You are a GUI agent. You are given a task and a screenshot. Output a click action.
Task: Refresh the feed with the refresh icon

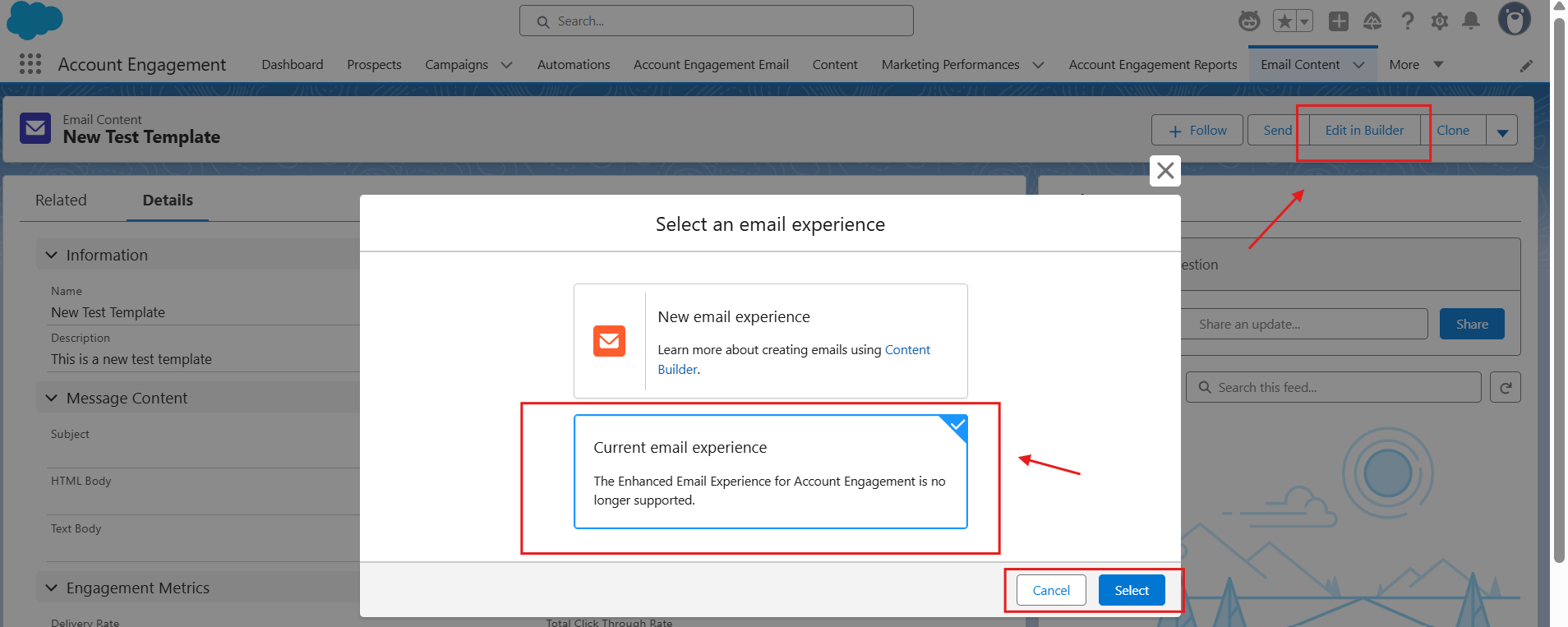point(1506,388)
